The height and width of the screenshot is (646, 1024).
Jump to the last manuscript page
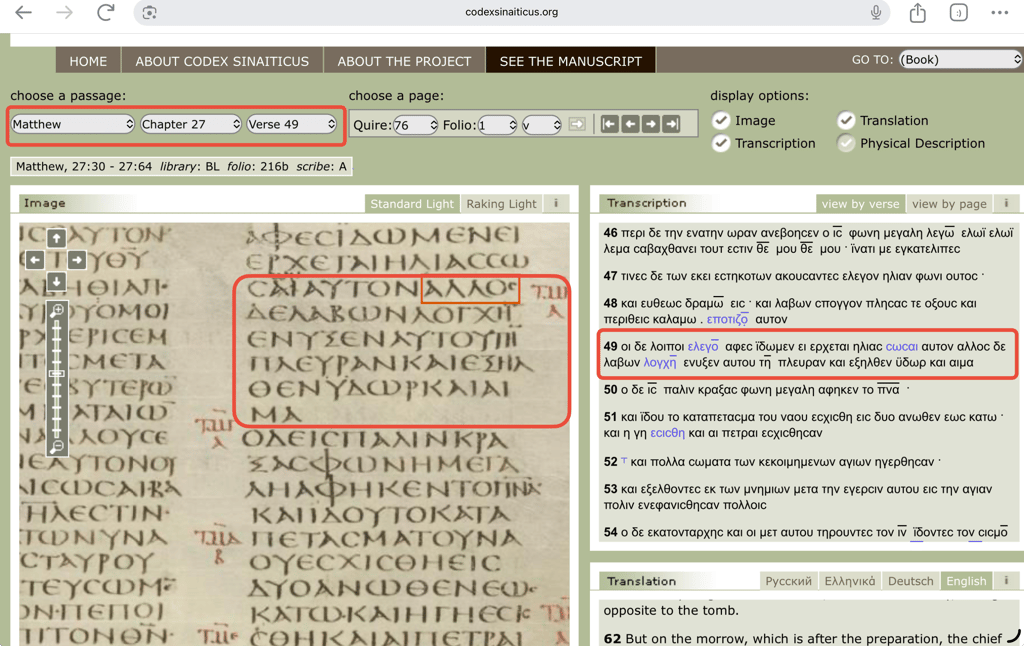point(671,124)
